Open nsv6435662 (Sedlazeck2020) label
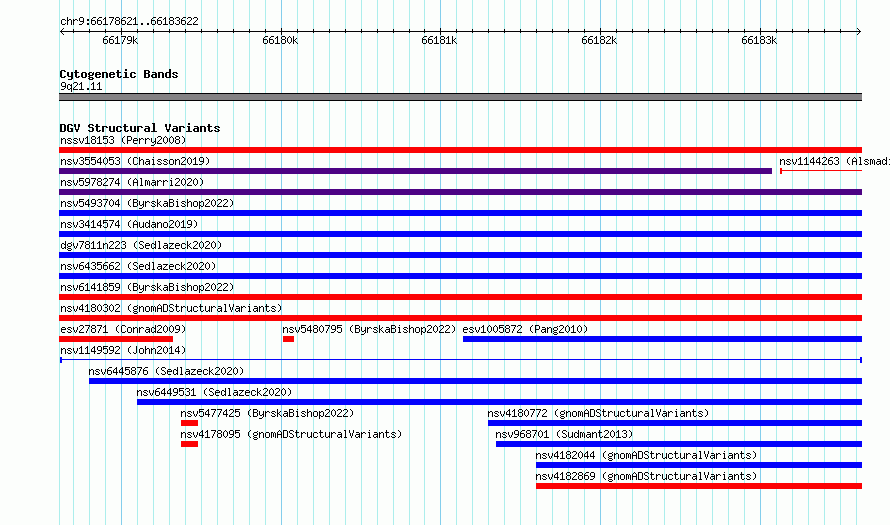 pos(138,266)
